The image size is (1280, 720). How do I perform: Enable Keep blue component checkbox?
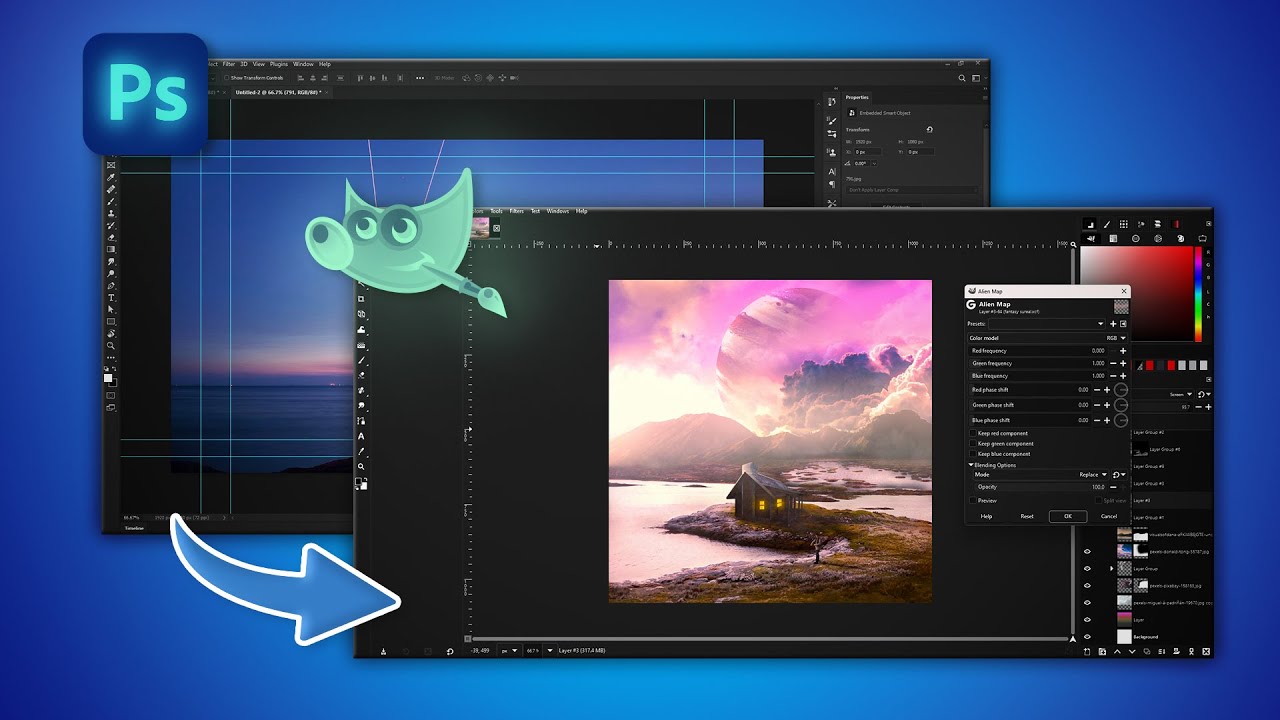973,454
